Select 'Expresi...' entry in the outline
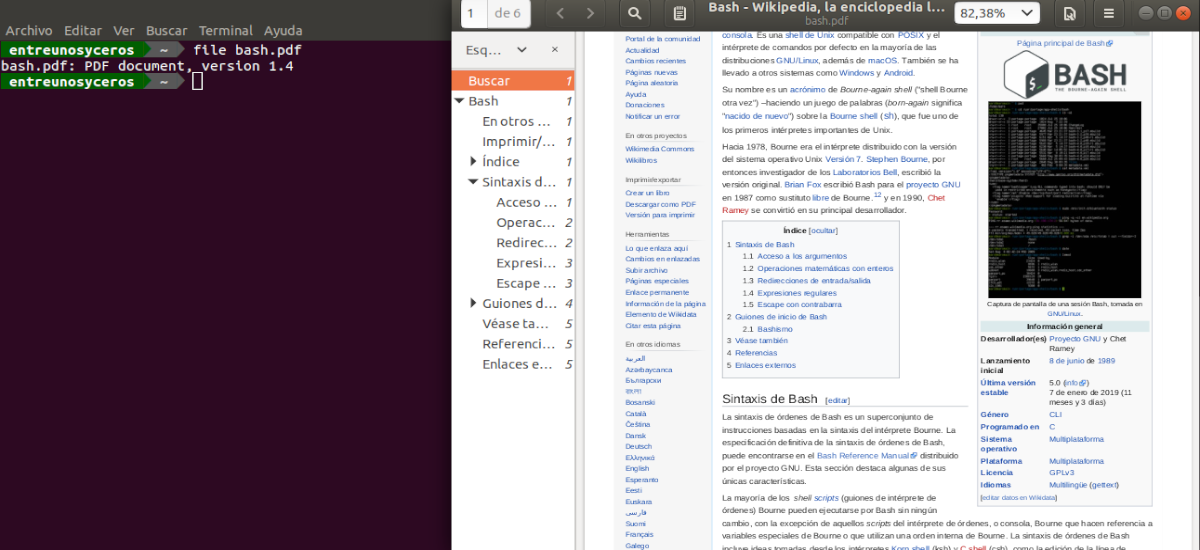The image size is (1200, 550). pos(526,263)
